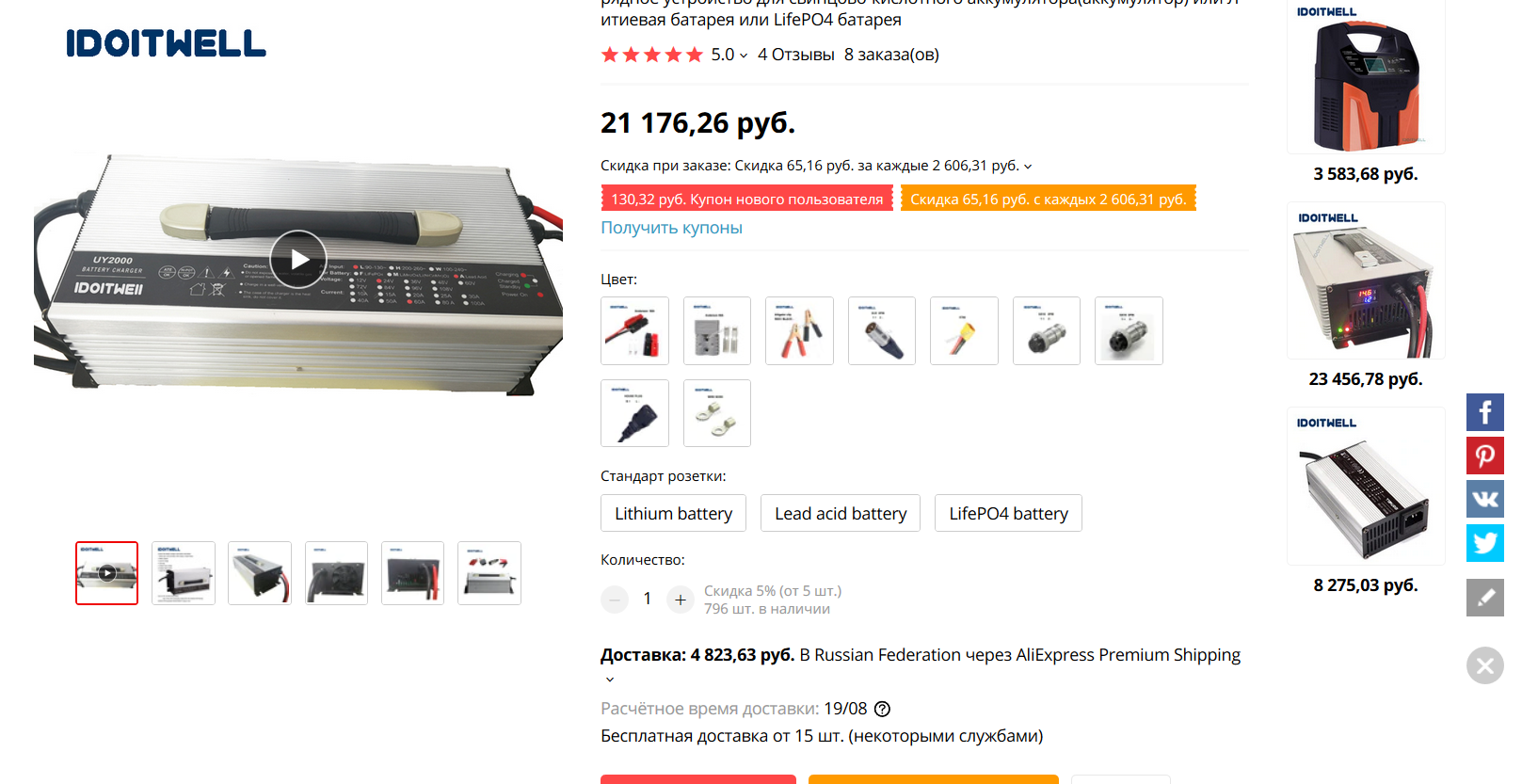This screenshot has height=784, width=1522.
Task: Open the IDOITWELL store logo
Action: [166, 43]
